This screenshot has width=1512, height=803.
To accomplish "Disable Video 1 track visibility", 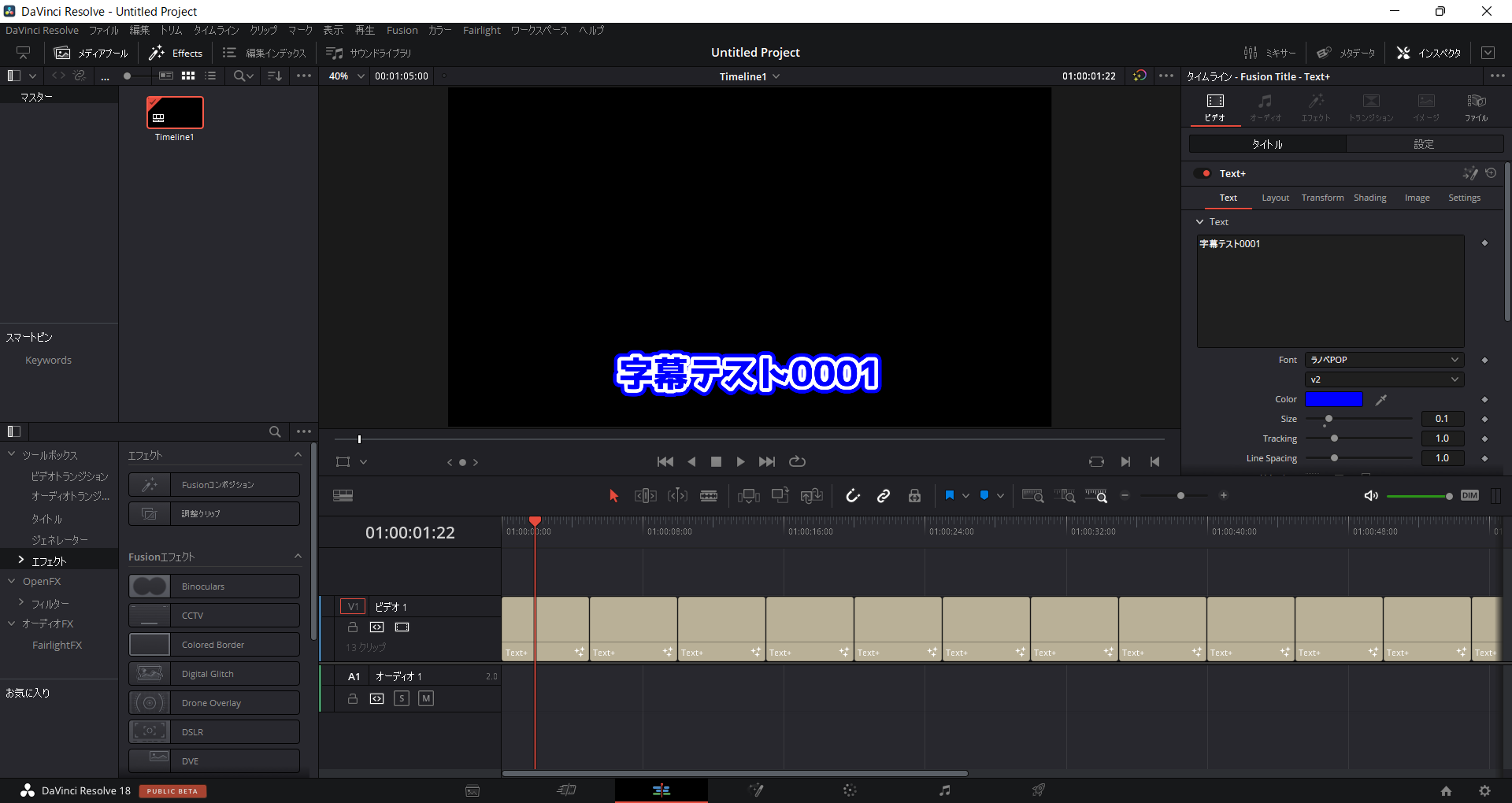I will (402, 627).
